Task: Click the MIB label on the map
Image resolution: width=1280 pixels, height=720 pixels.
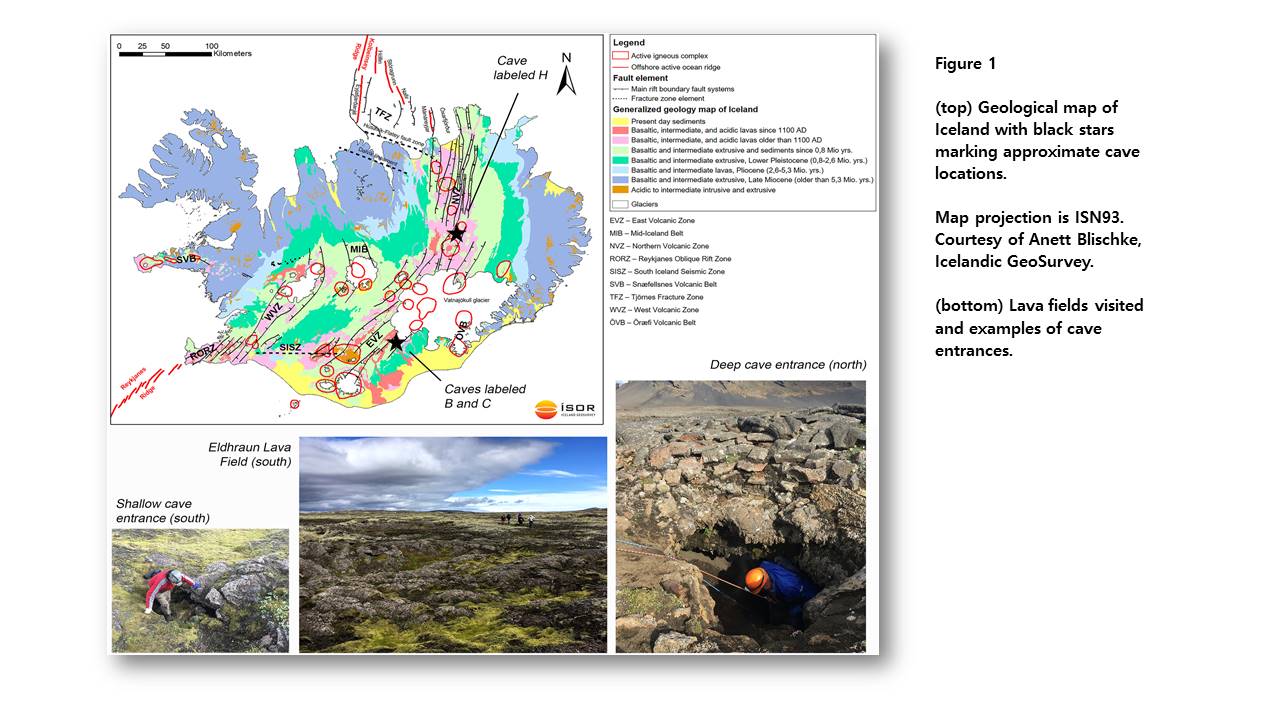Action: coord(358,250)
